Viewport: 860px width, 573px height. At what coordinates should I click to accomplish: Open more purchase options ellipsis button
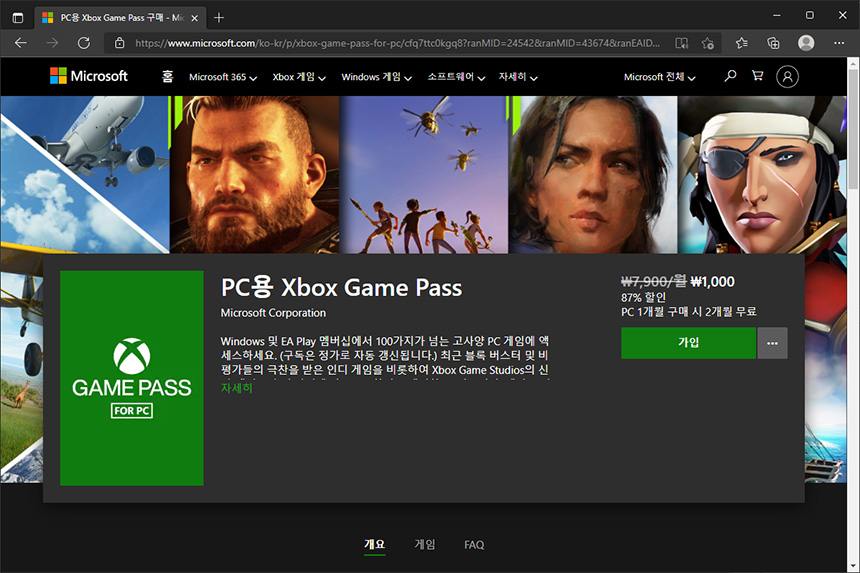point(772,343)
